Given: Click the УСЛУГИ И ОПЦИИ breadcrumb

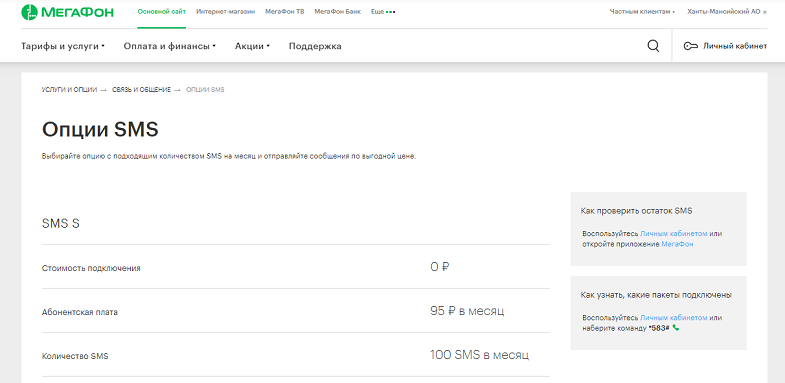Looking at the screenshot, I should click(69, 90).
